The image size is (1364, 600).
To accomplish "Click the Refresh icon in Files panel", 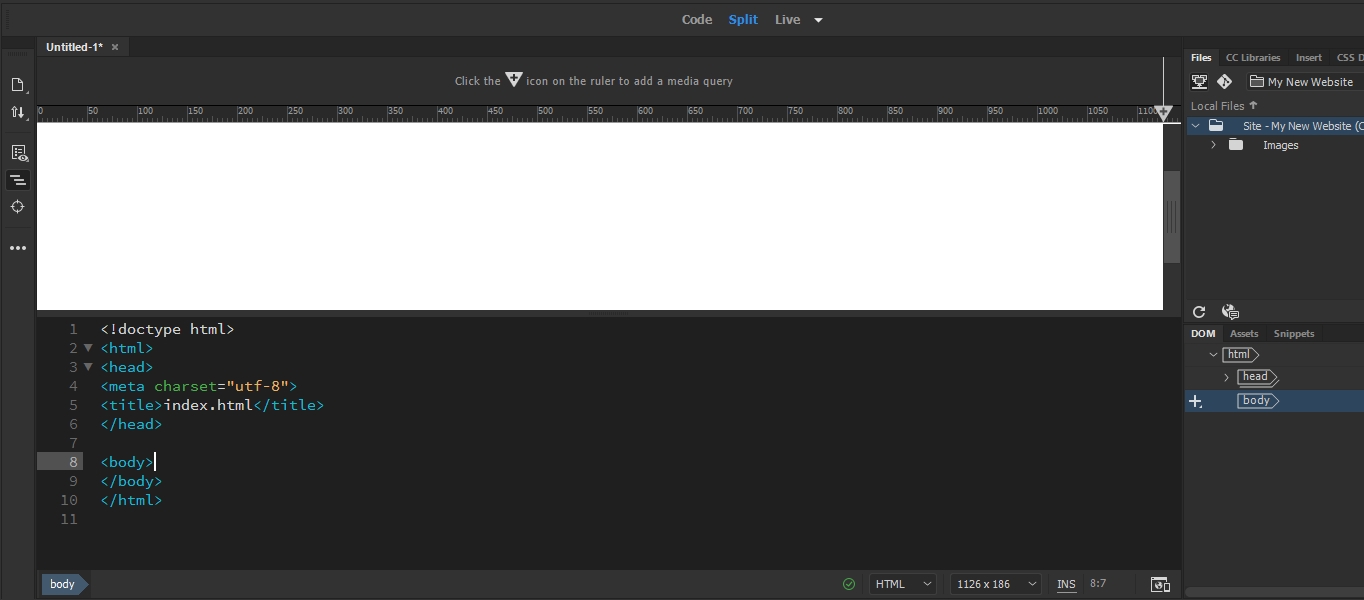I will pyautogui.click(x=1199, y=312).
